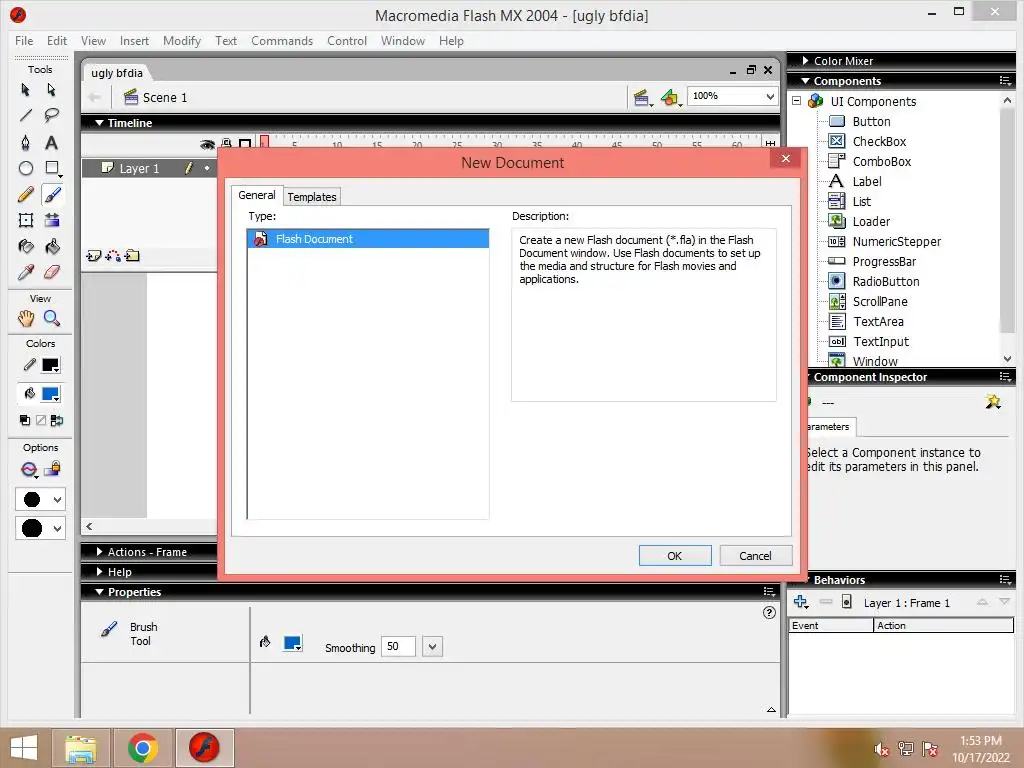The height and width of the screenshot is (768, 1024).
Task: Expand the Help panel
Action: click(99, 571)
